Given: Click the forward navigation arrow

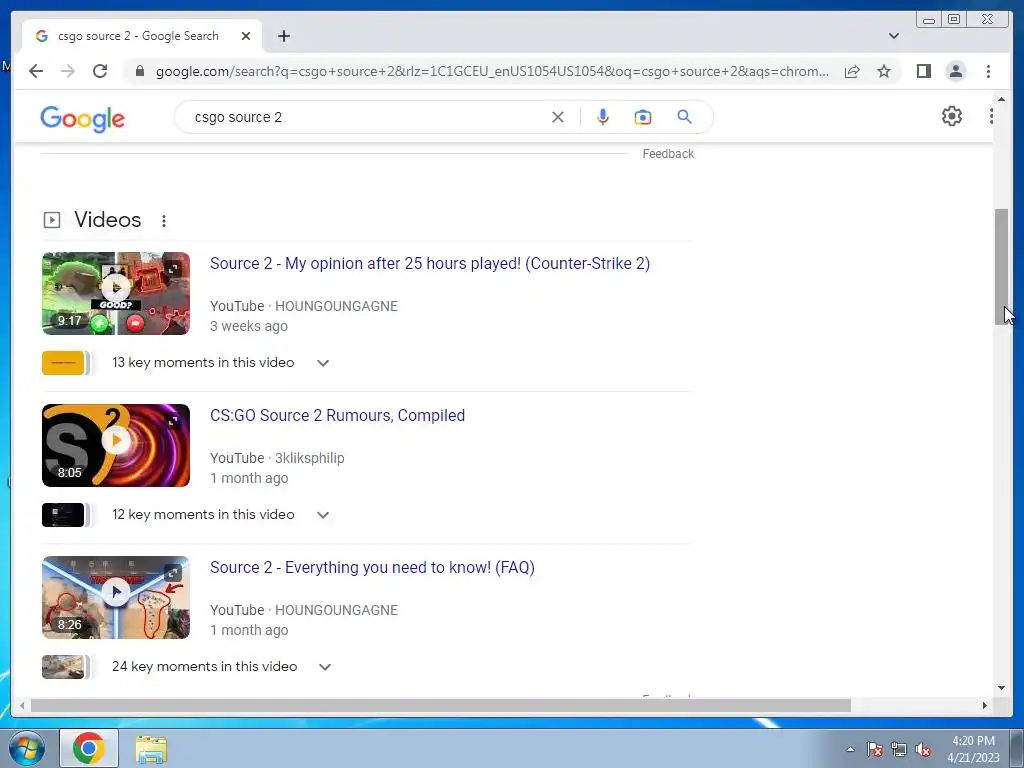Looking at the screenshot, I should click(x=68, y=71).
